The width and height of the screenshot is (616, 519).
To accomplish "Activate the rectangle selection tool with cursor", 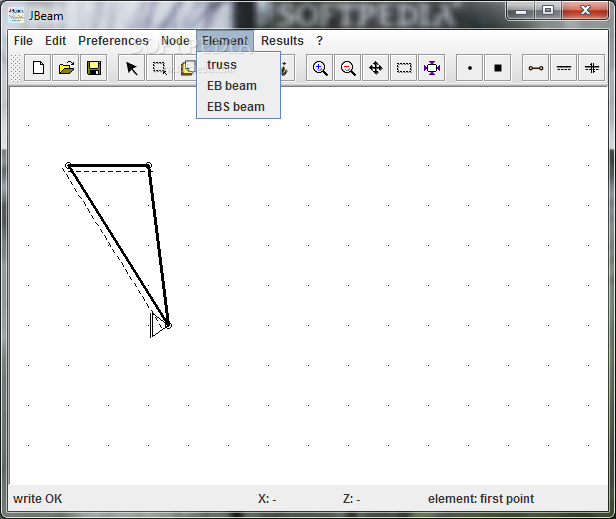I will click(x=160, y=68).
